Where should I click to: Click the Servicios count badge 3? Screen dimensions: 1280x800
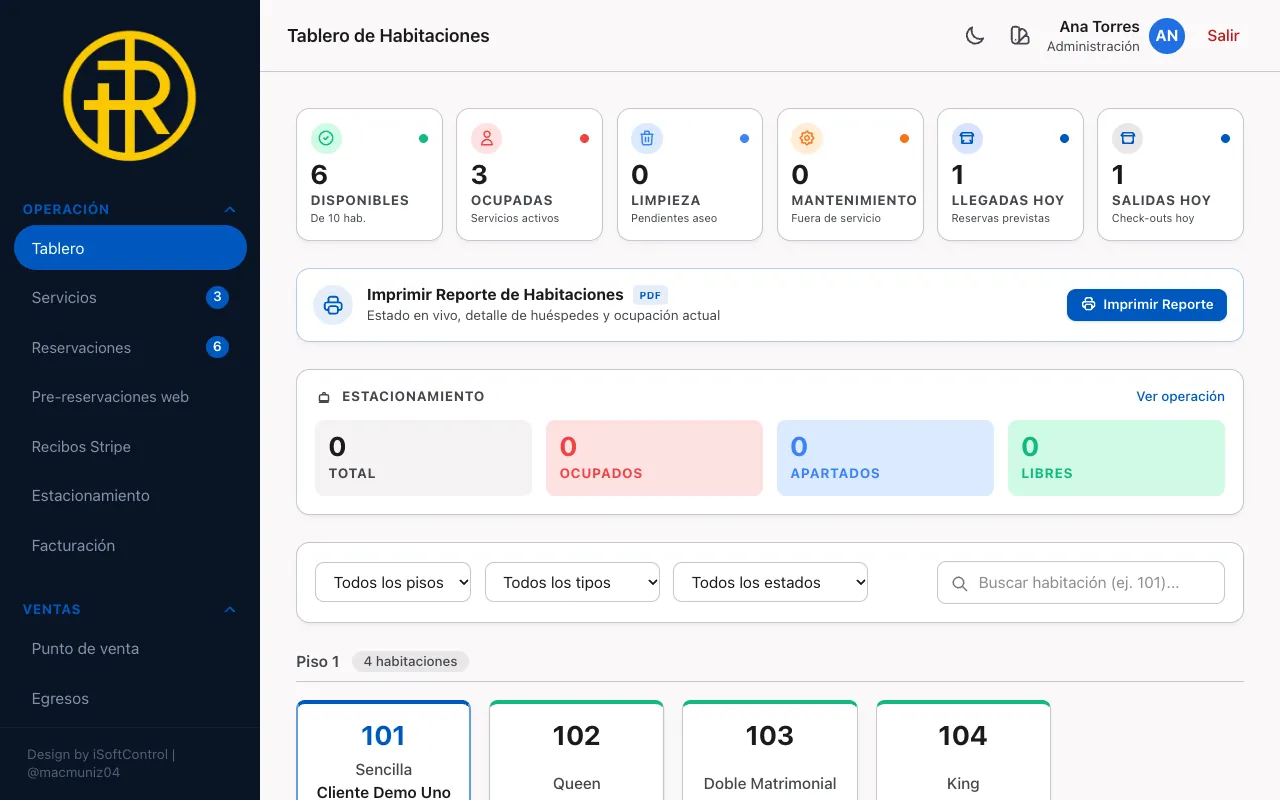[217, 297]
